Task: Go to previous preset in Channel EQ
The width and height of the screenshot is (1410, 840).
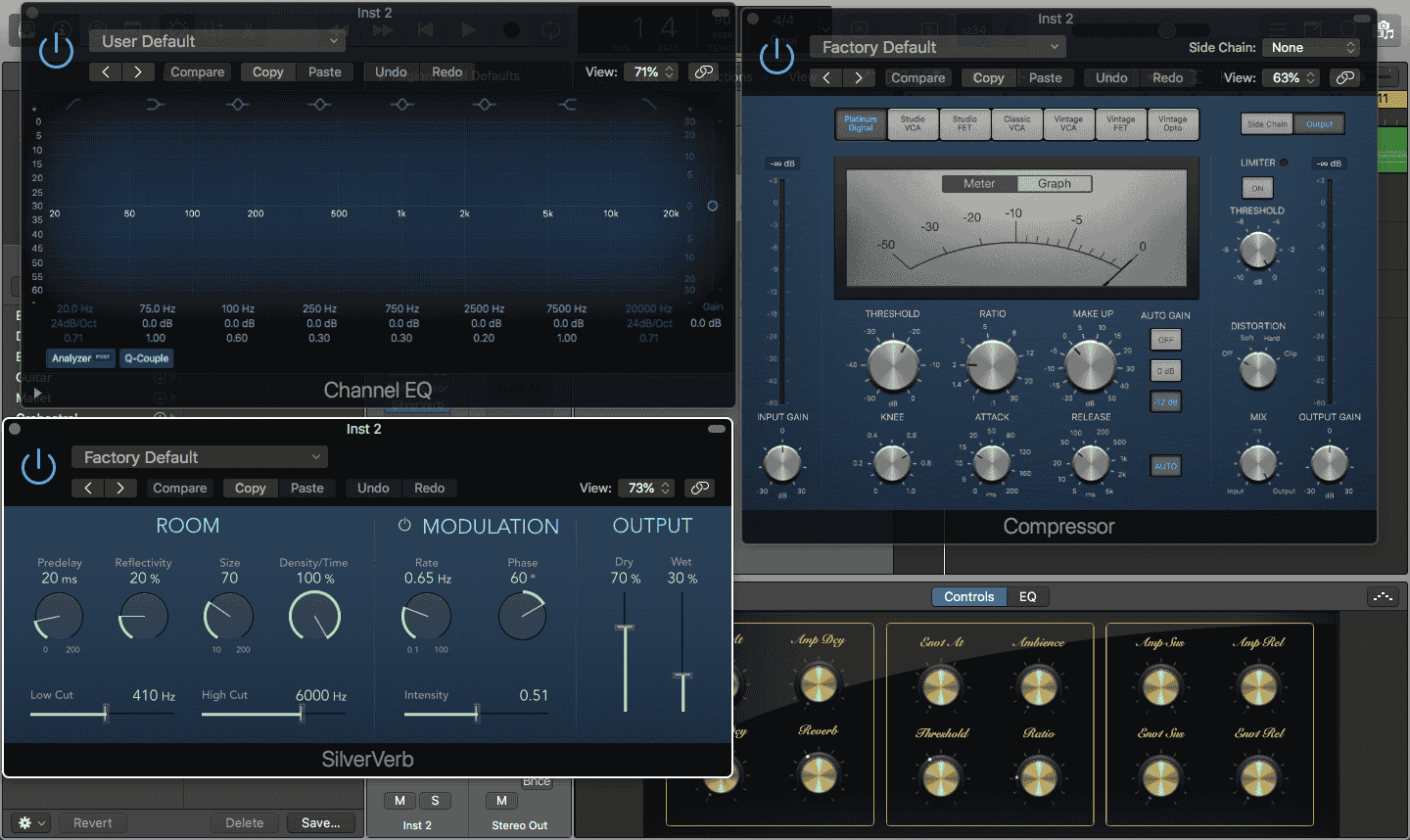Action: tap(106, 71)
